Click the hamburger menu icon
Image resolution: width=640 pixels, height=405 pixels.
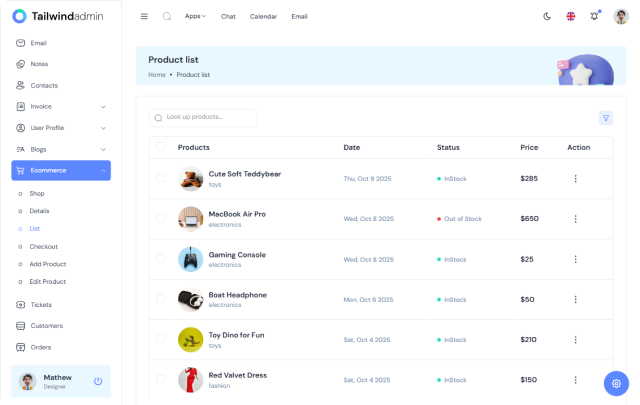pos(144,16)
